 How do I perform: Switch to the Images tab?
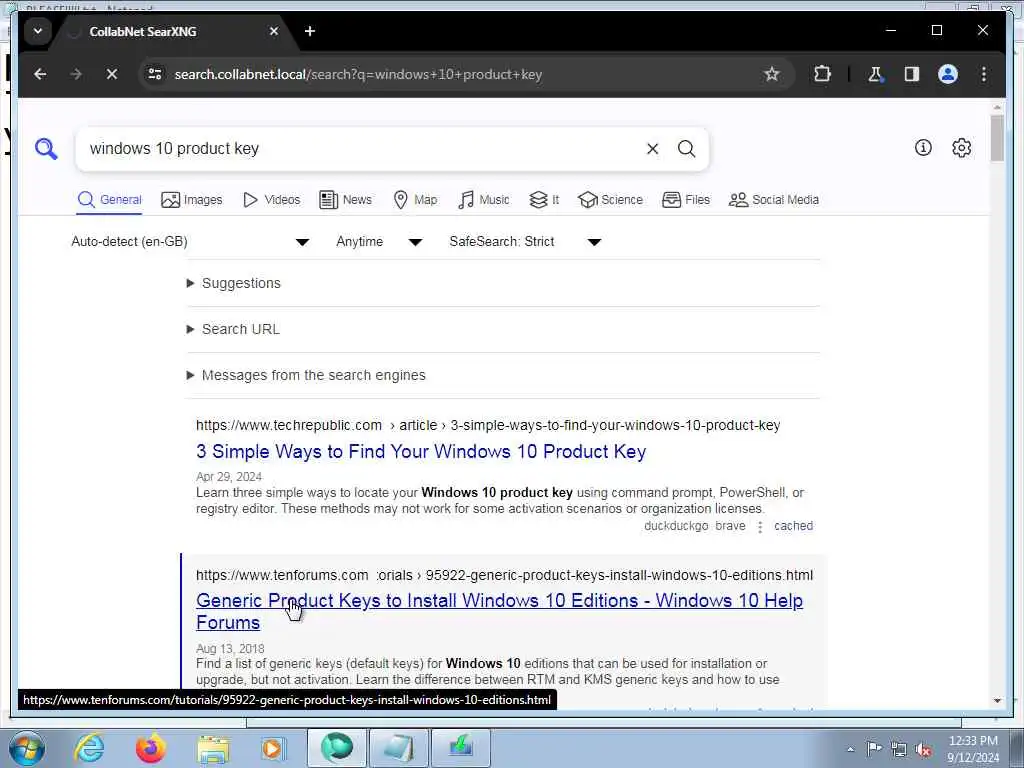(192, 200)
